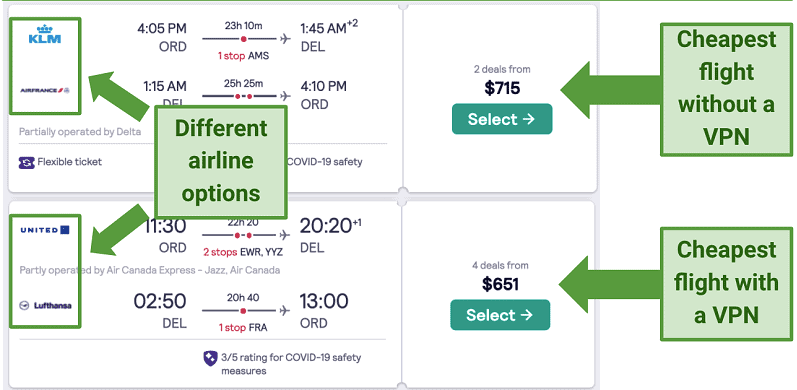Click the Lufthansa airline logo
Image resolution: width=797 pixels, height=390 pixels.
pyautogui.click(x=45, y=306)
